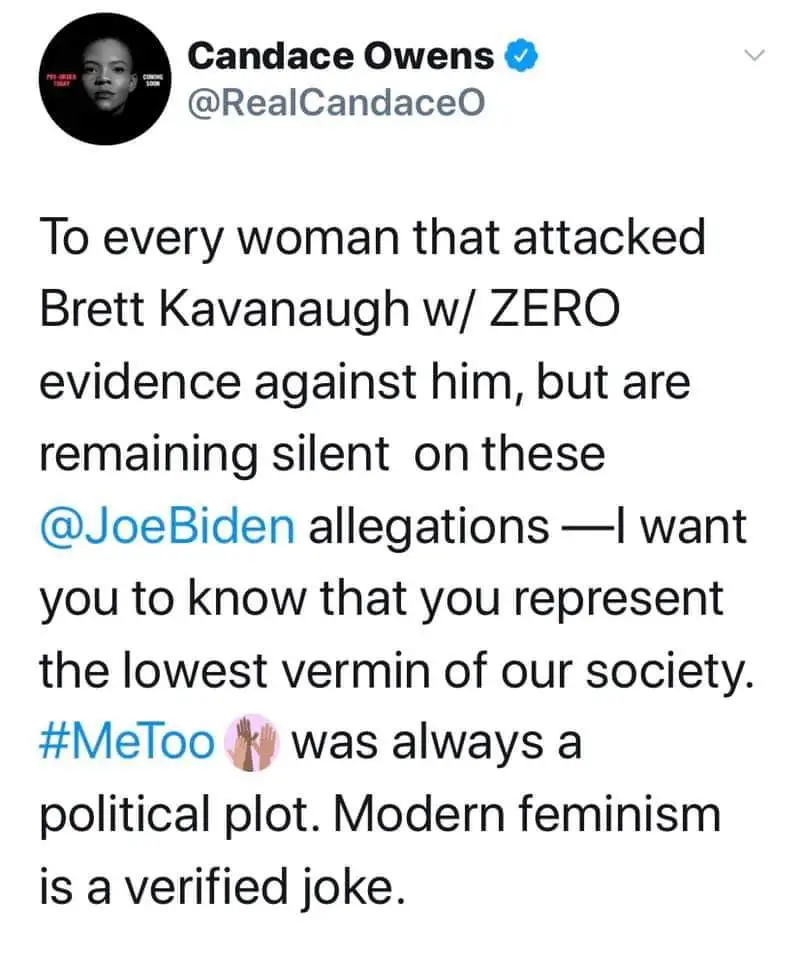
Task: Click the phrase 'remaining silent'
Action: click(214, 454)
